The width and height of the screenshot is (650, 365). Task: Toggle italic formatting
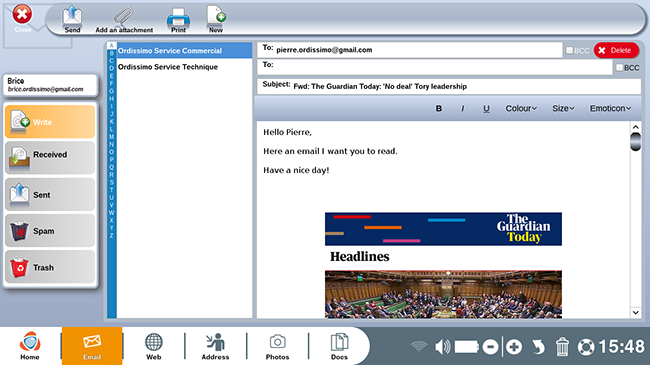click(463, 108)
